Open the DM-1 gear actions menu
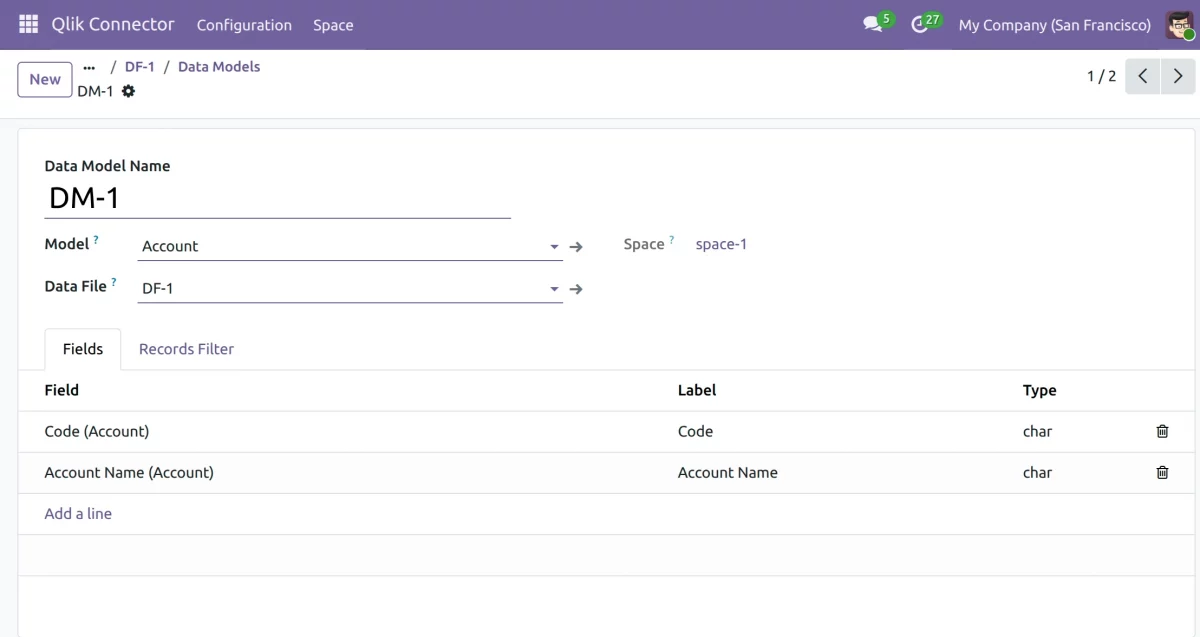This screenshot has width=1200, height=637. point(128,91)
